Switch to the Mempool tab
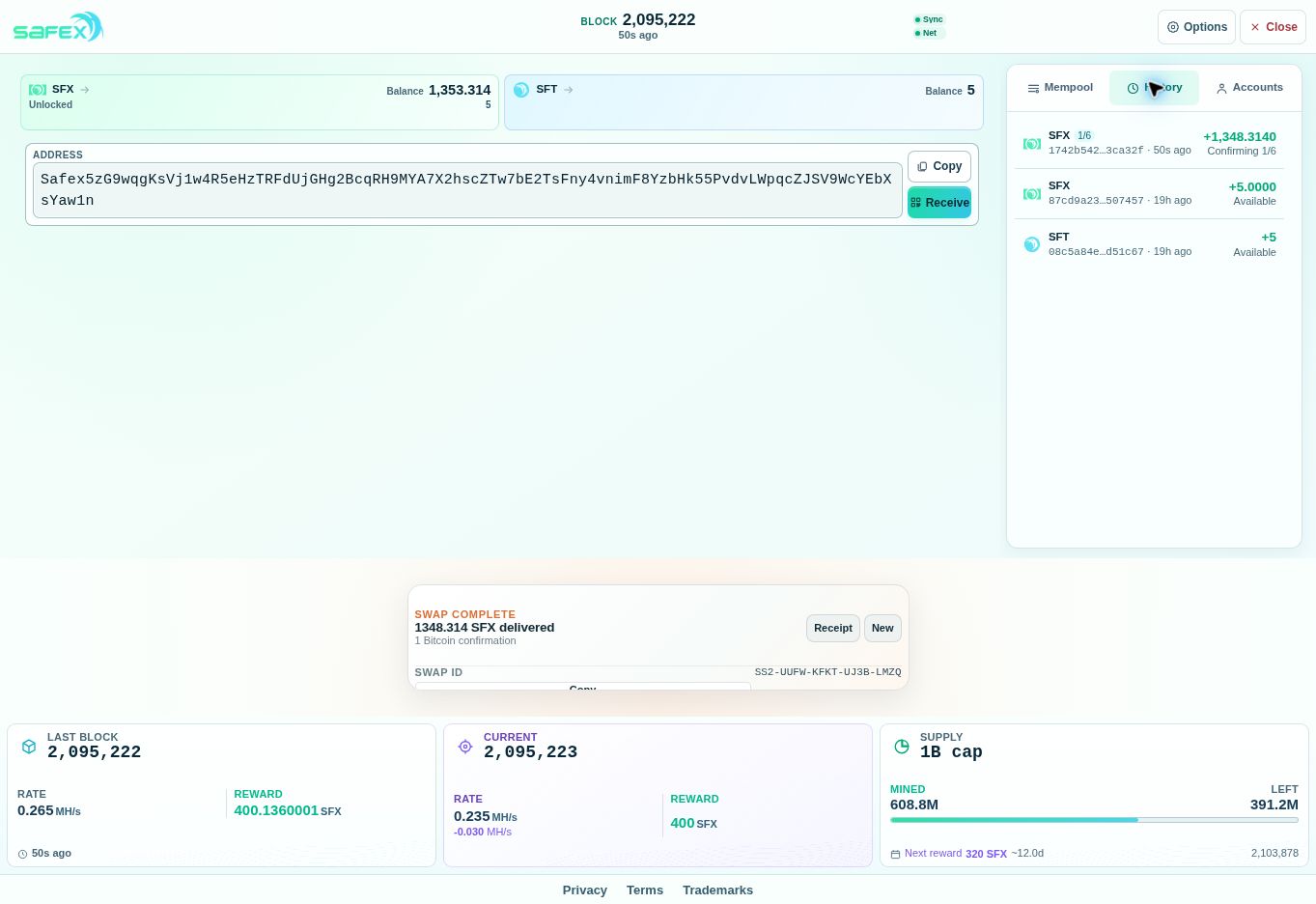The image size is (1316, 904). click(1059, 88)
